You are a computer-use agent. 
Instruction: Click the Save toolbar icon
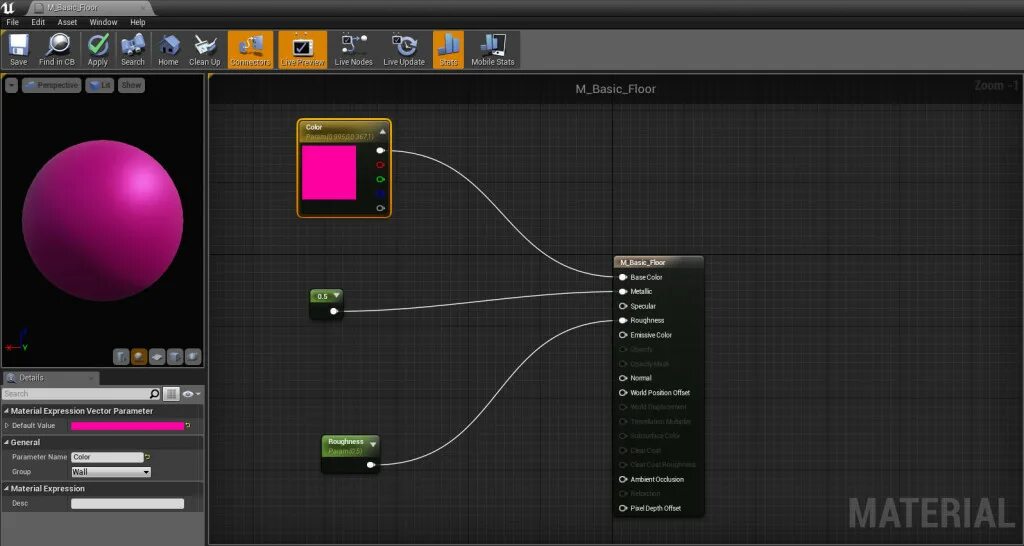point(18,49)
